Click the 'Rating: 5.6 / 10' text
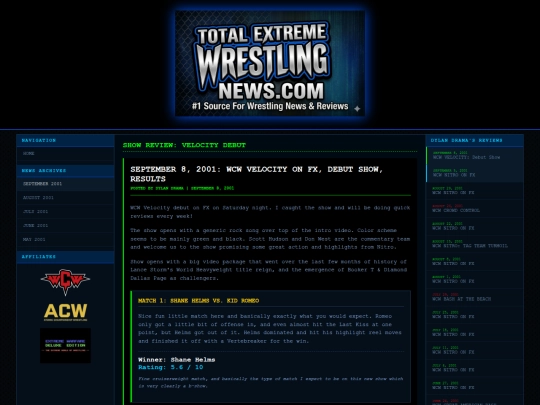This screenshot has height=405, width=540. (x=170, y=367)
